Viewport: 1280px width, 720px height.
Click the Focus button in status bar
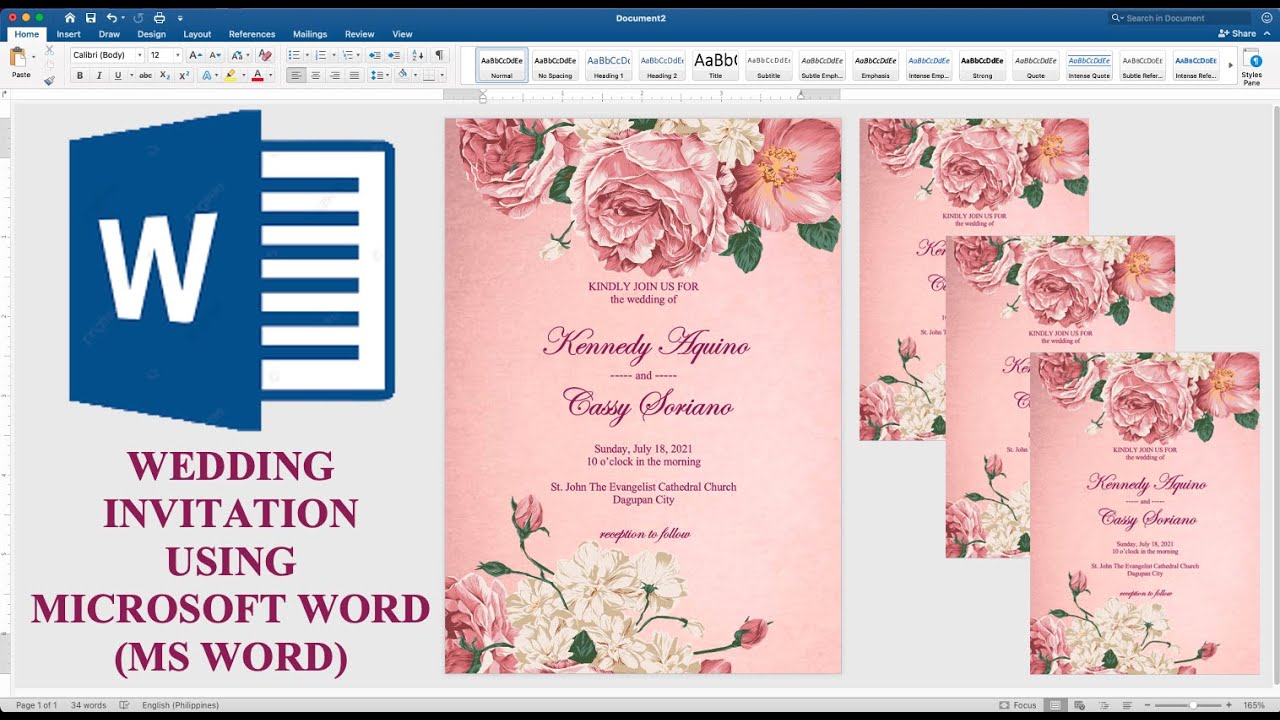click(1017, 705)
